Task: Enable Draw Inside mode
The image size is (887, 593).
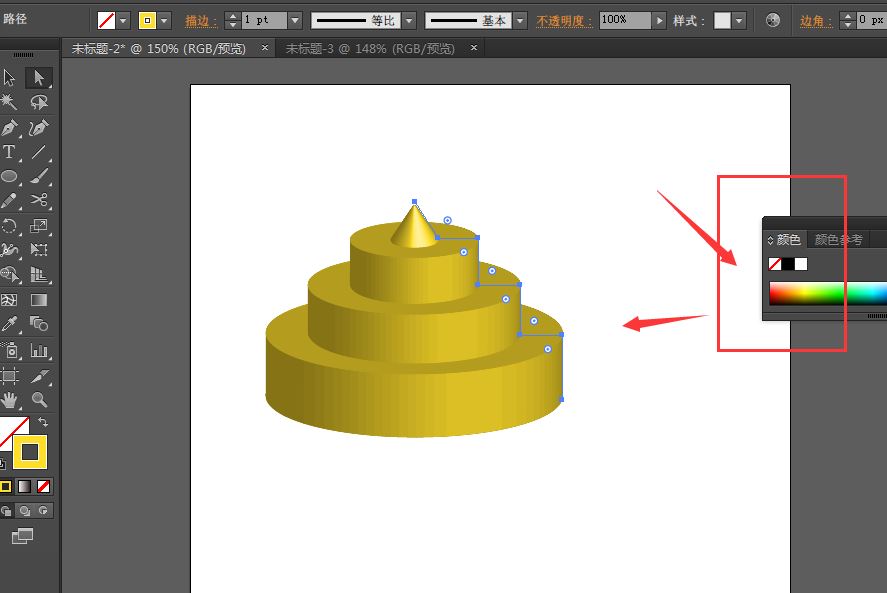Action: click(43, 510)
